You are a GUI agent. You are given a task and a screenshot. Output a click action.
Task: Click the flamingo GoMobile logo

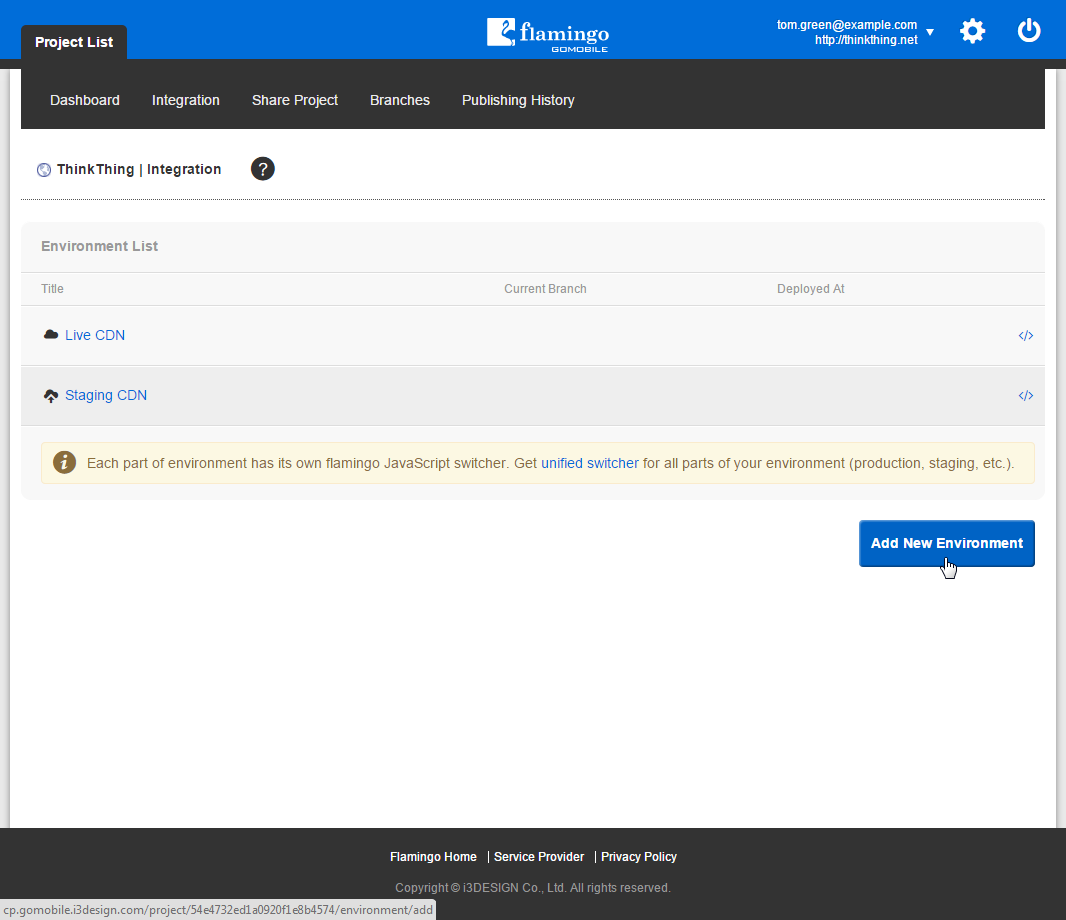[548, 35]
